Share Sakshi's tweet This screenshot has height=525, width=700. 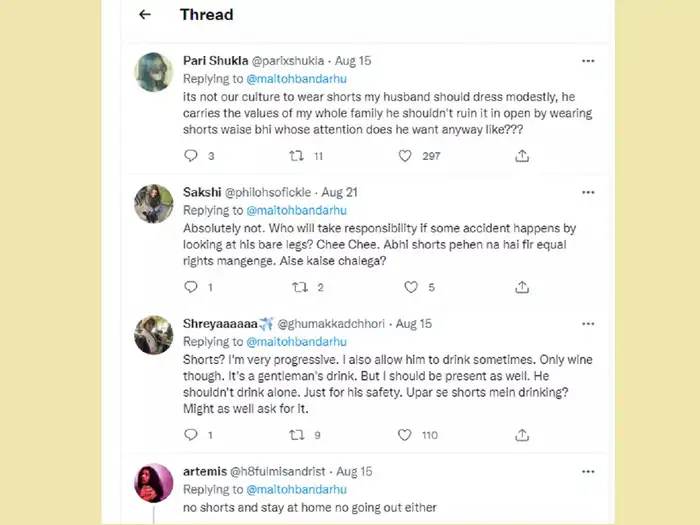521,287
